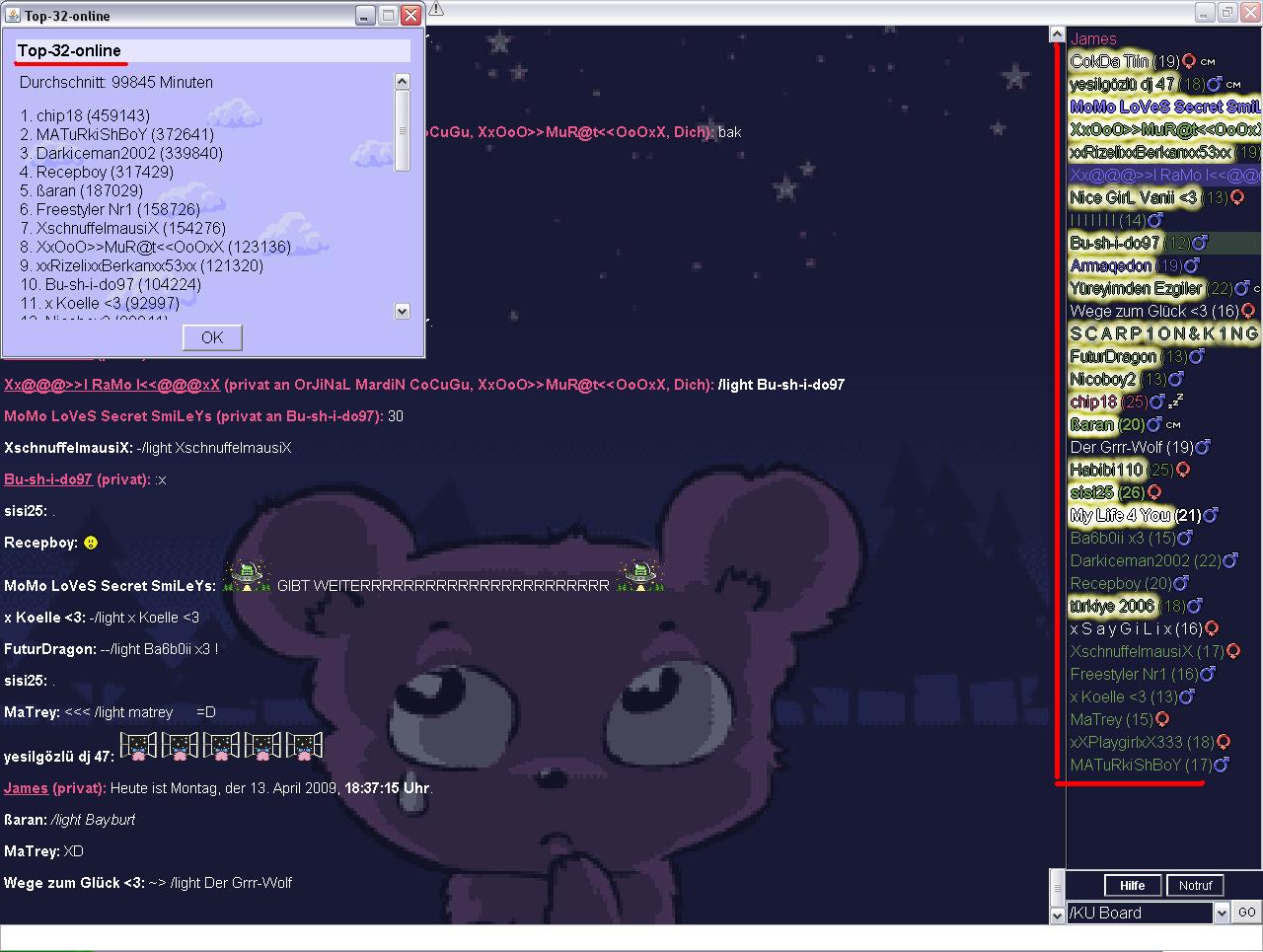Click the male icon next to Nicoboy2
The width and height of the screenshot is (1263, 952).
1175,379
